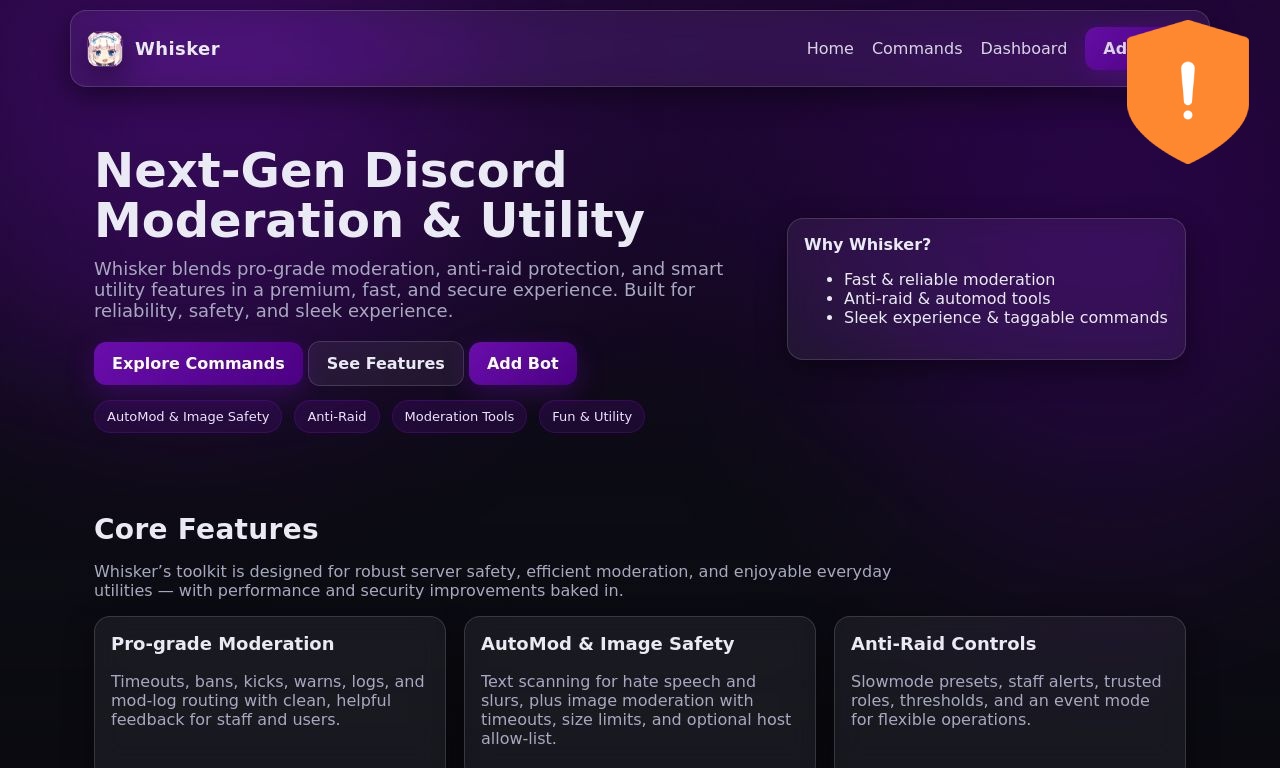Click the hero paragraph starting 'Whisker blends pro-grade'
Screen dimensions: 1280x768
click(x=409, y=290)
